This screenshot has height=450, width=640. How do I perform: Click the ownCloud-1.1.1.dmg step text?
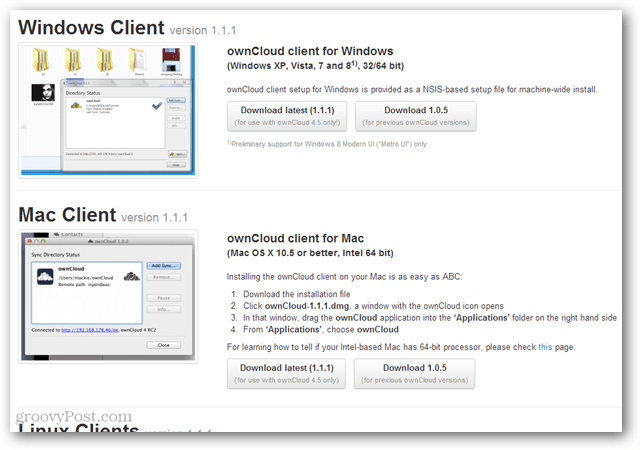[373, 306]
